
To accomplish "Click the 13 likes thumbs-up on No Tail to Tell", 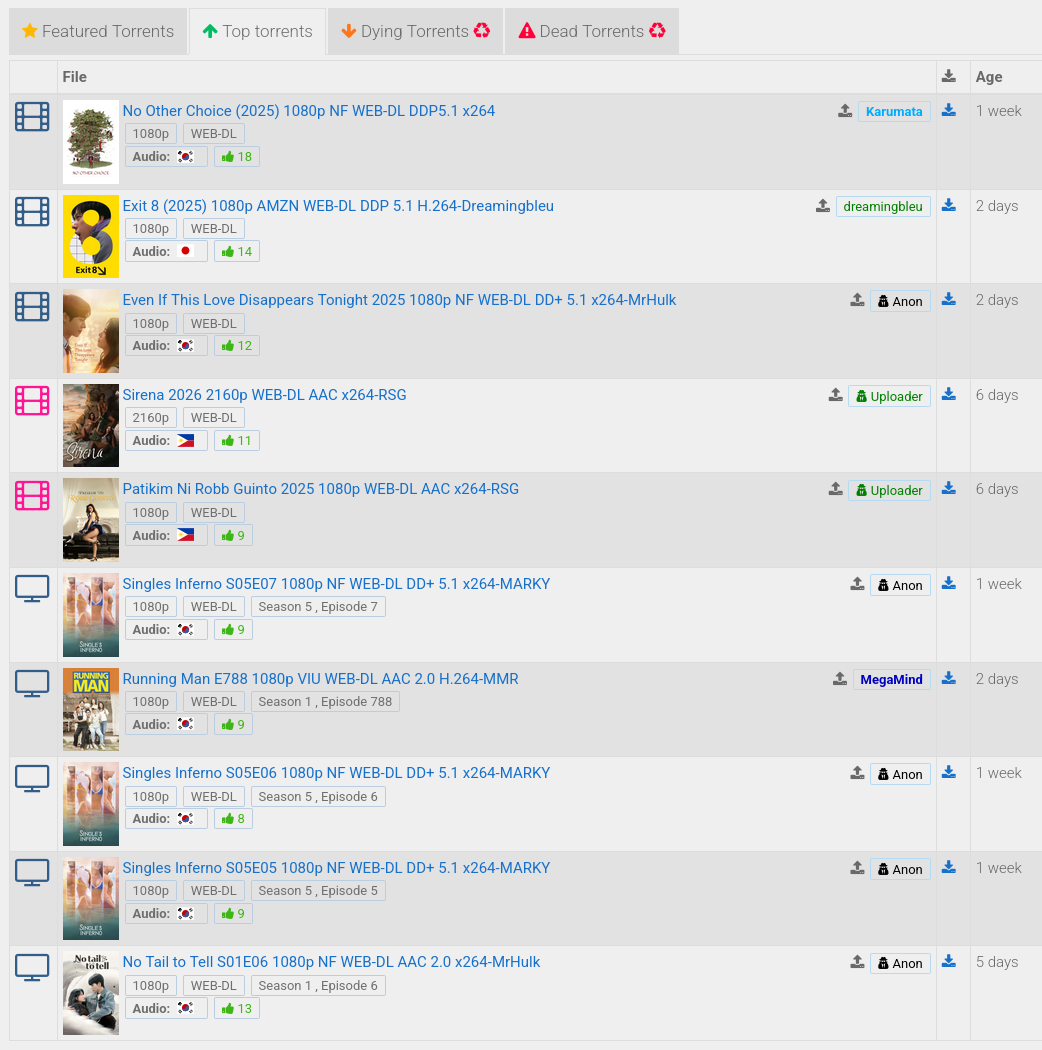I will [236, 1008].
